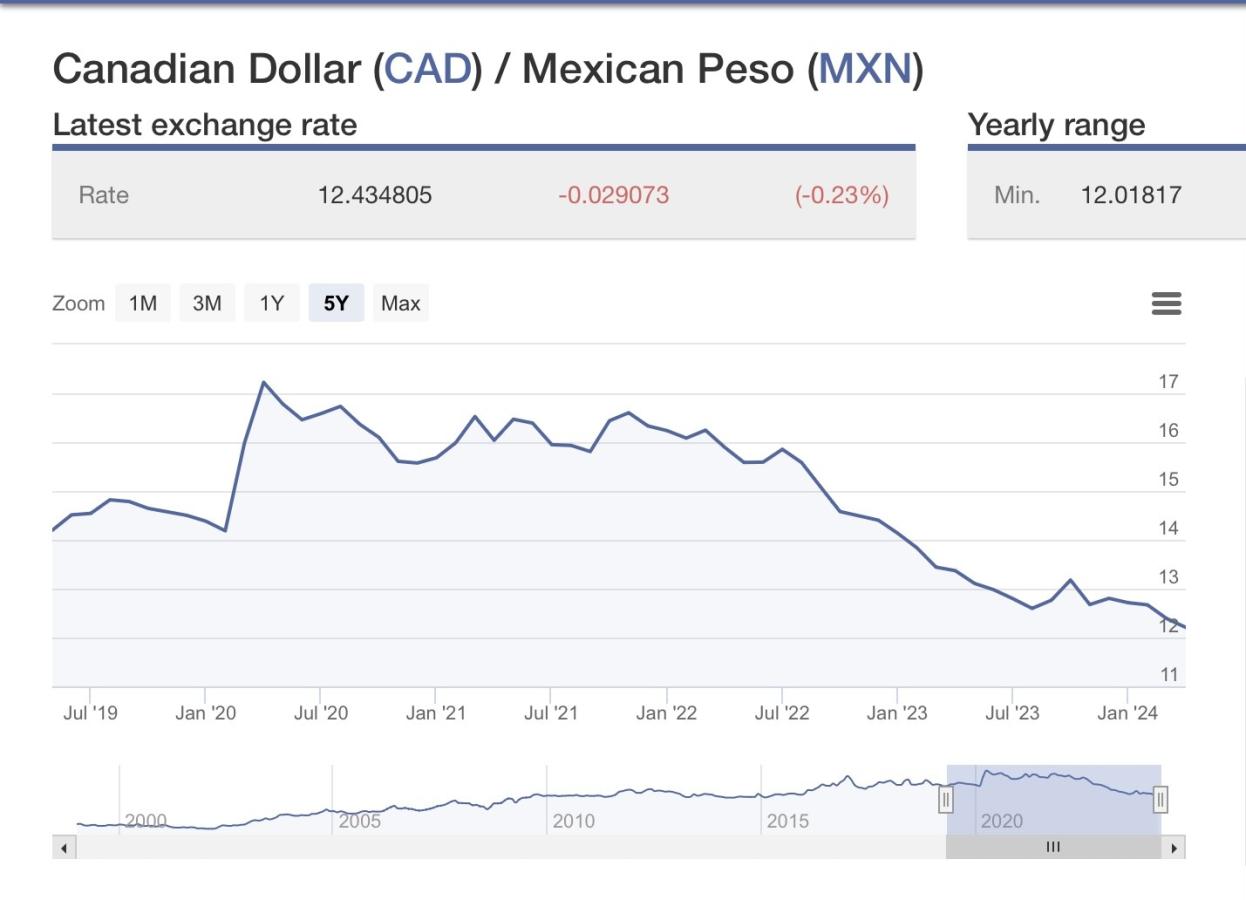The height and width of the screenshot is (900, 1246).
Task: Set chart zoom to 1M
Action: [143, 303]
